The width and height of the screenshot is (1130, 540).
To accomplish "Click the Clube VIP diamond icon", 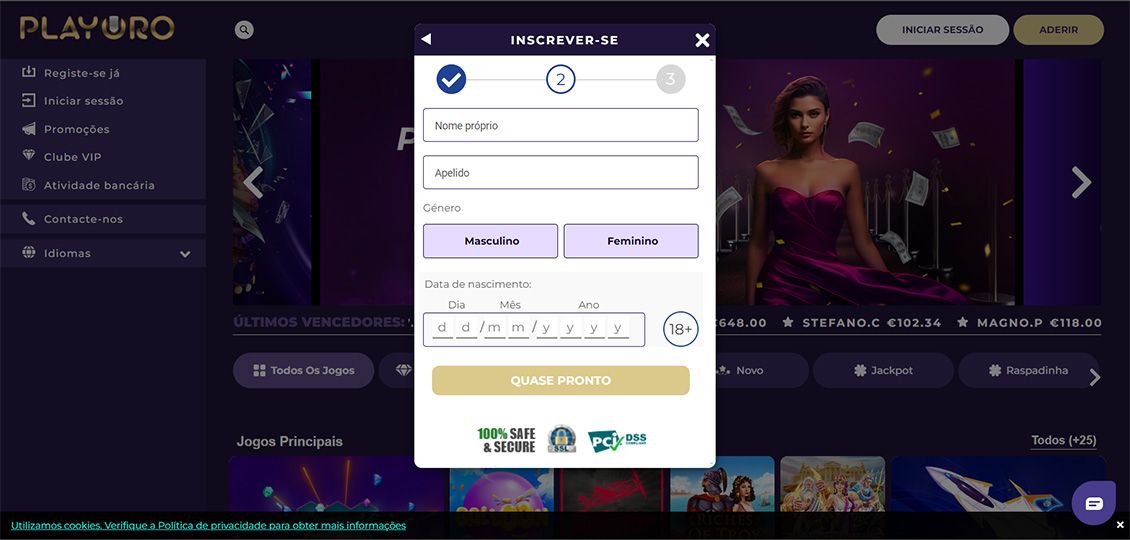I will pos(29,155).
